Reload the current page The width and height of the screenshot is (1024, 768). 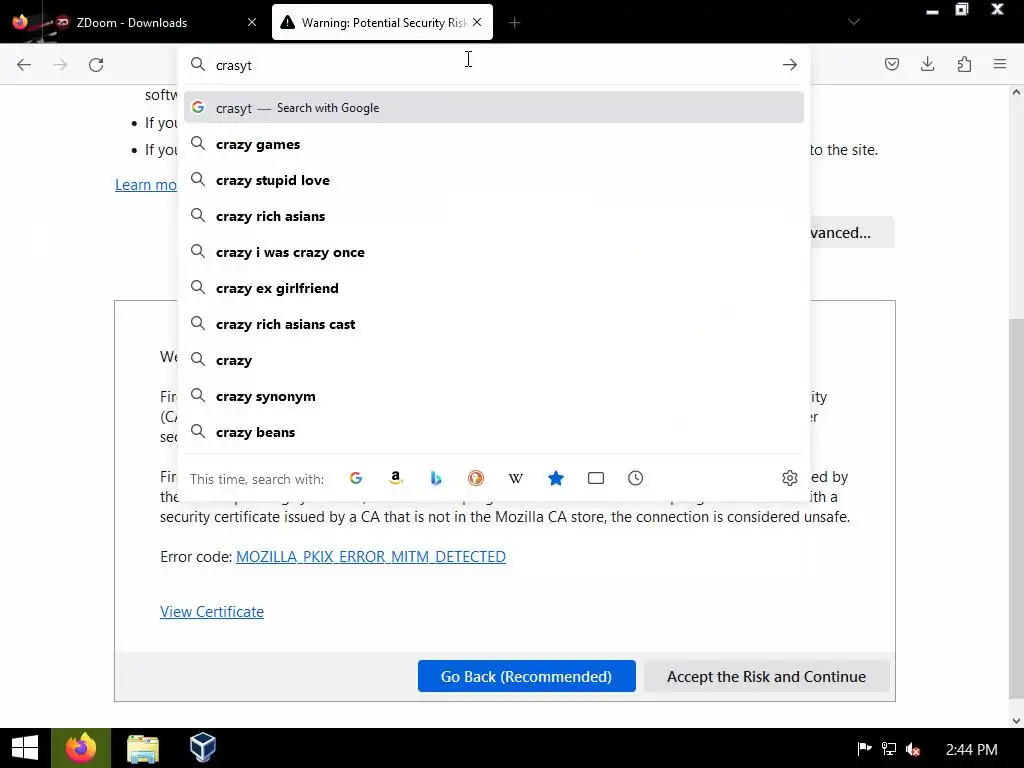pos(96,65)
